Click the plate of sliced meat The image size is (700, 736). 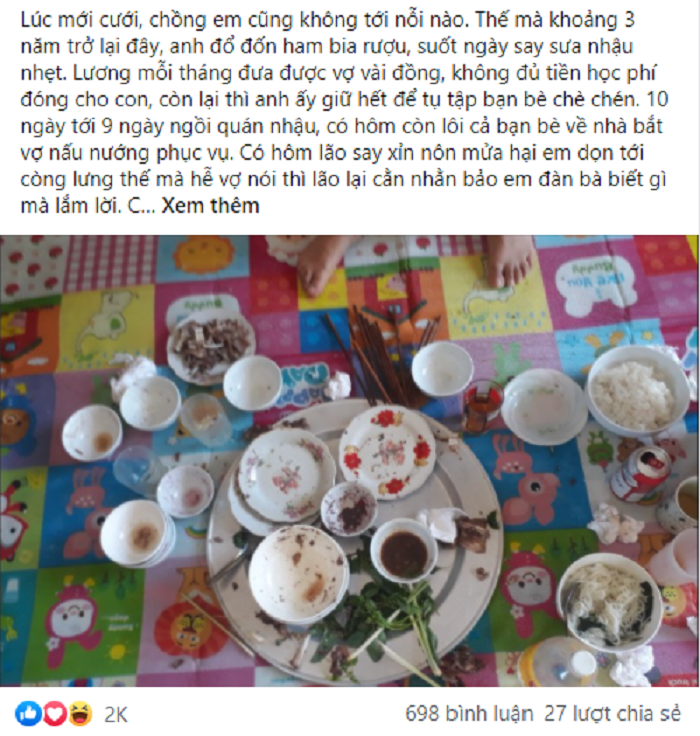click(210, 345)
